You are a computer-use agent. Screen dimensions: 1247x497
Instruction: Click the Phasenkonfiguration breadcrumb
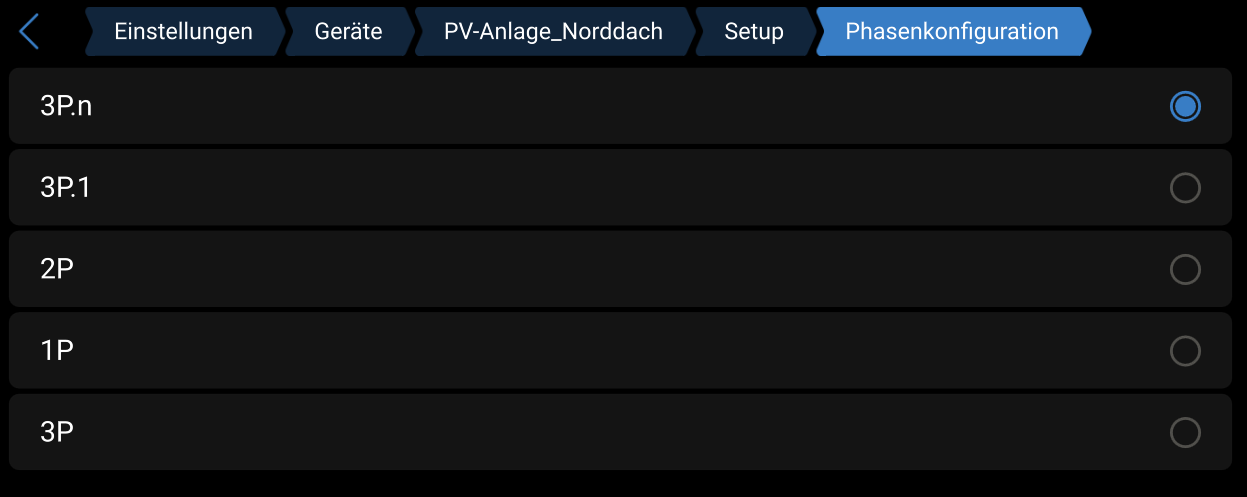(x=951, y=32)
